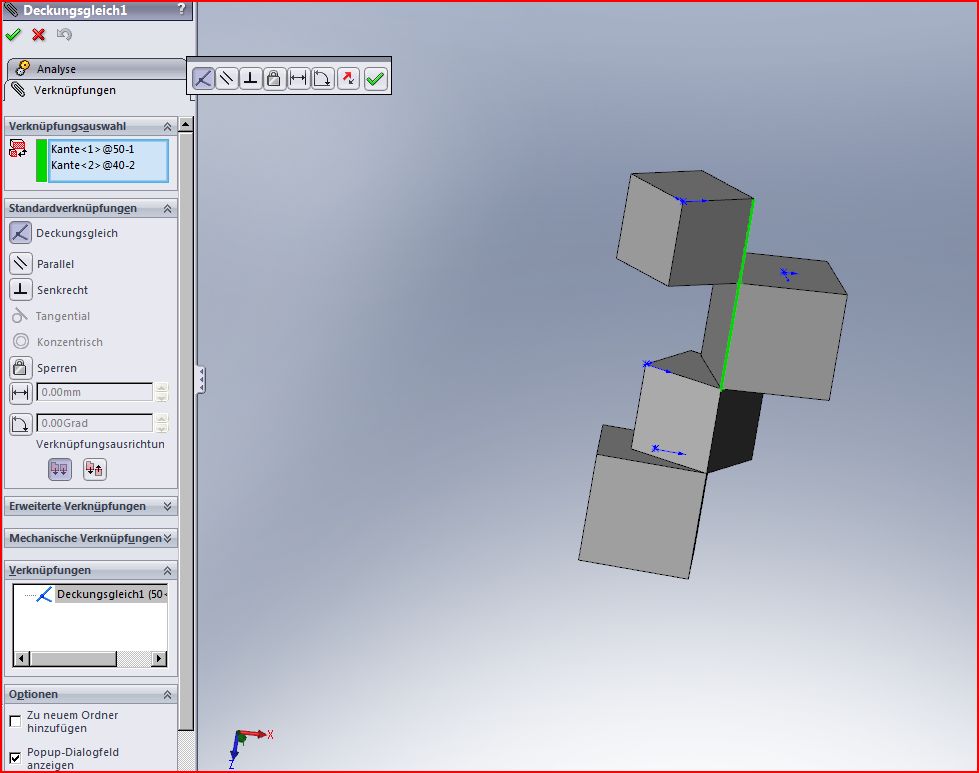Click the undo arrow in property manager
Viewport: 979px width, 773px height.
[x=64, y=34]
